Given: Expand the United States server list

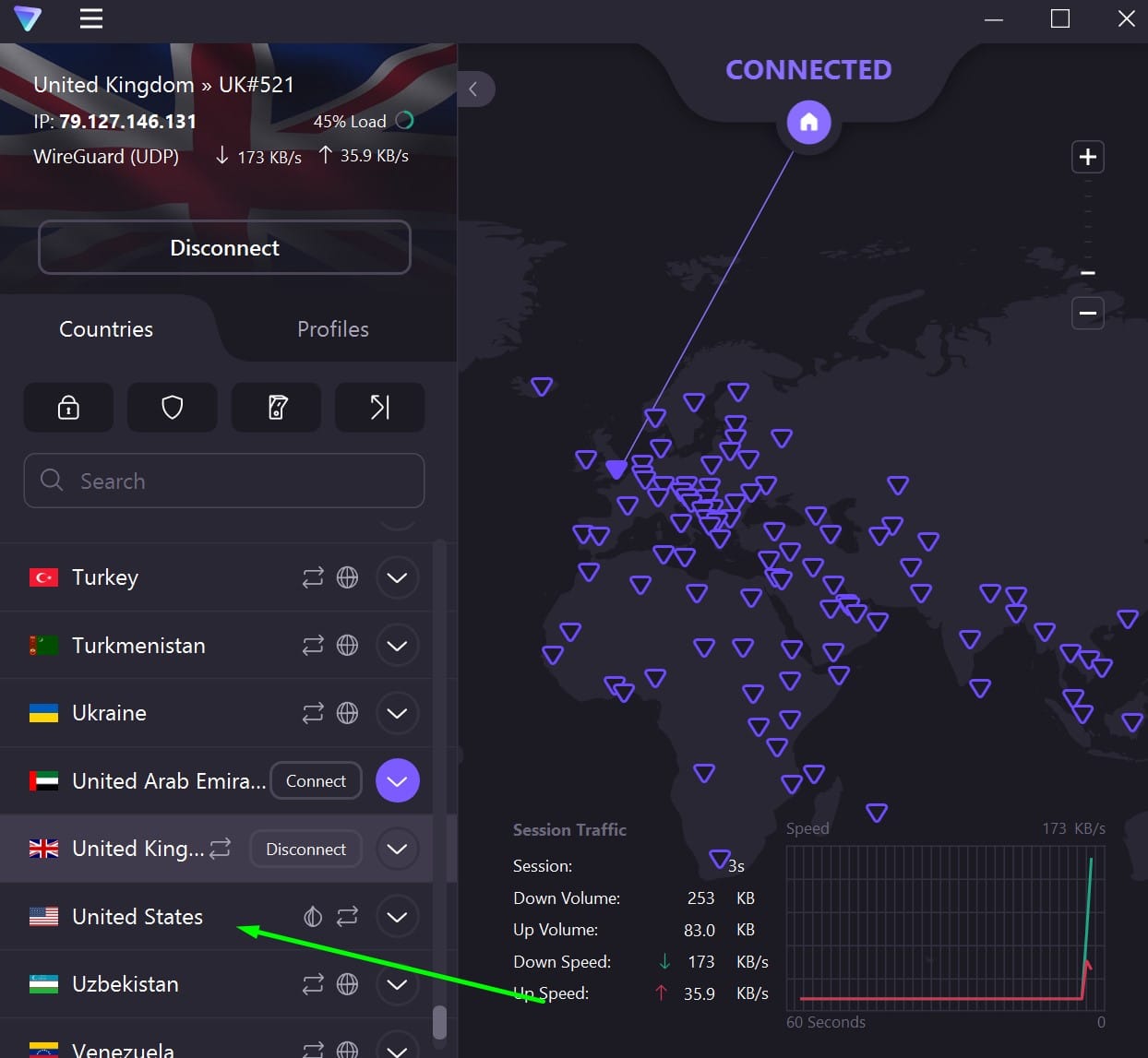Looking at the screenshot, I should (398, 917).
